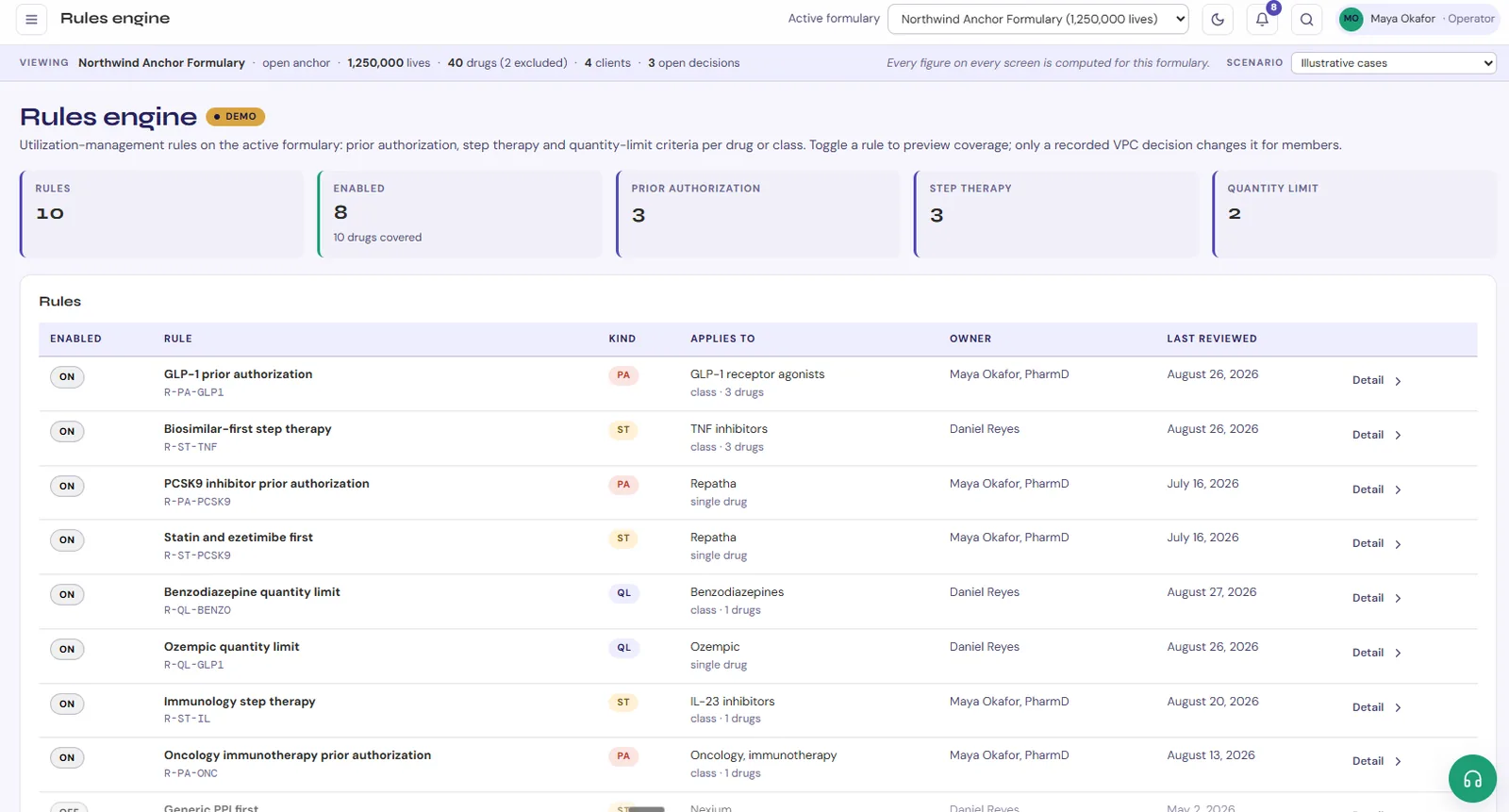This screenshot has width=1509, height=812.
Task: Toggle off GLP-1 prior authorization rule
Action: [x=67, y=377]
